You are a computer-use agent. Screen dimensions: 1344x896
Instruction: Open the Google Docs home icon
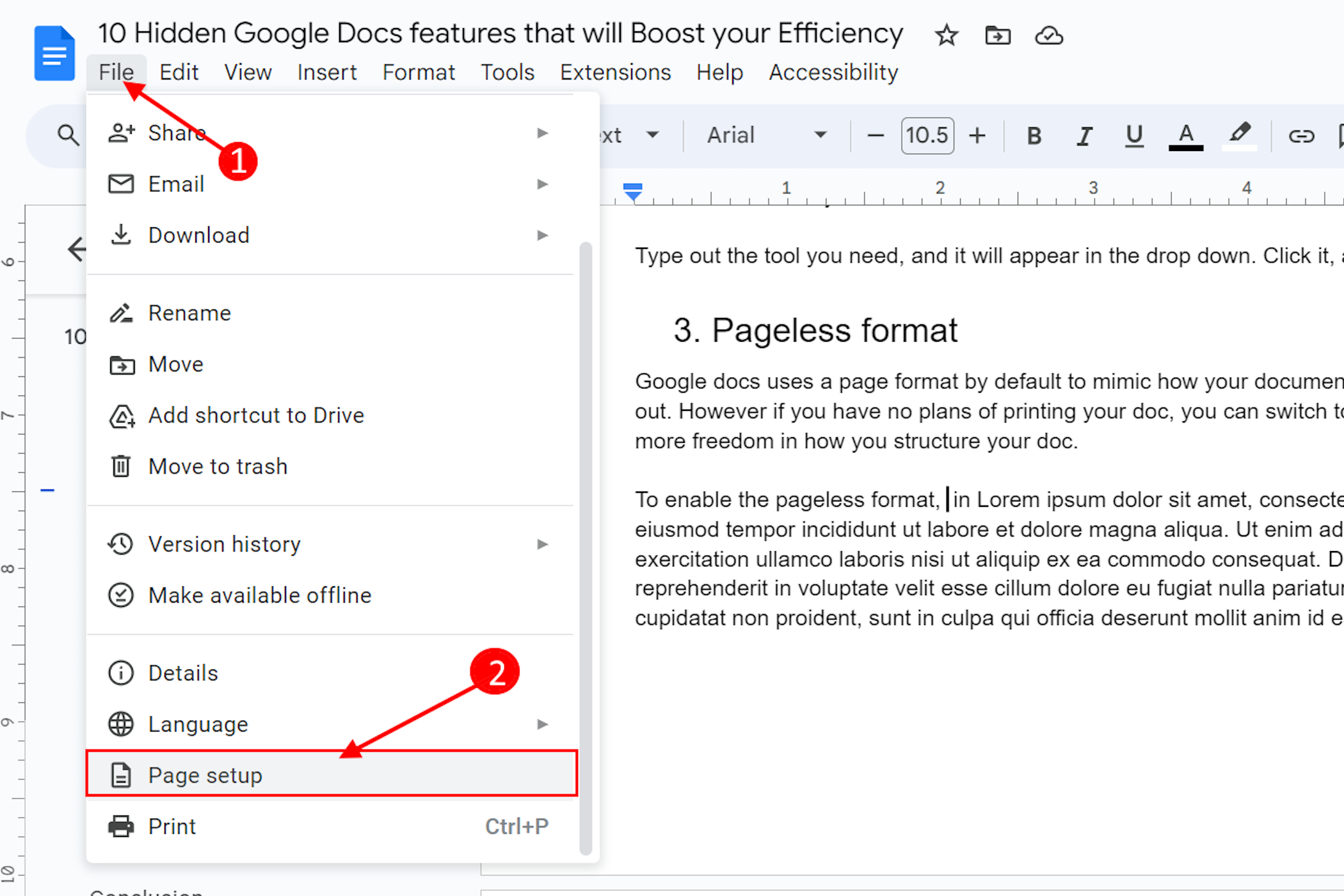[54, 53]
